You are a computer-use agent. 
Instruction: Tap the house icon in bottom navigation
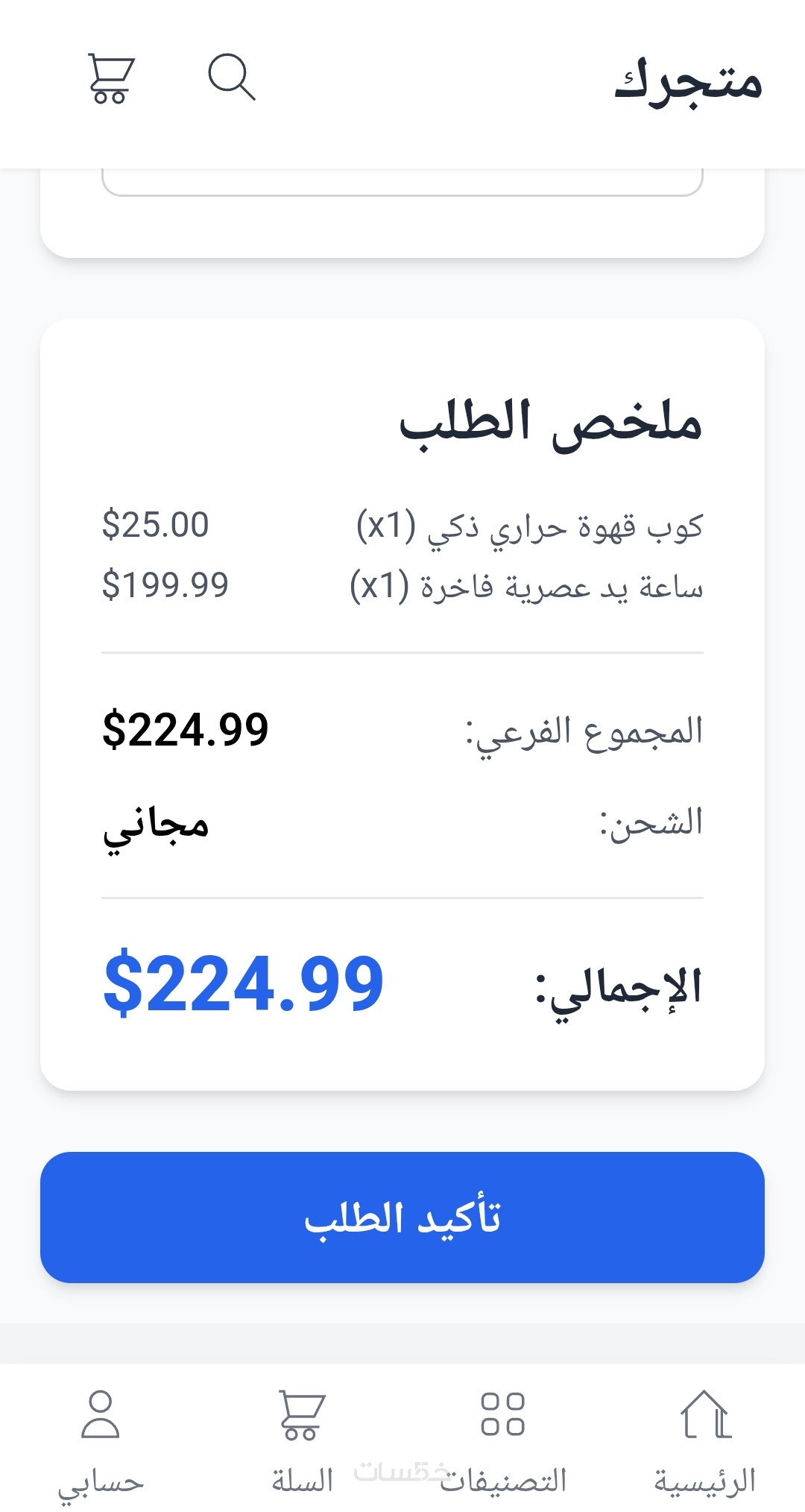(x=705, y=1414)
